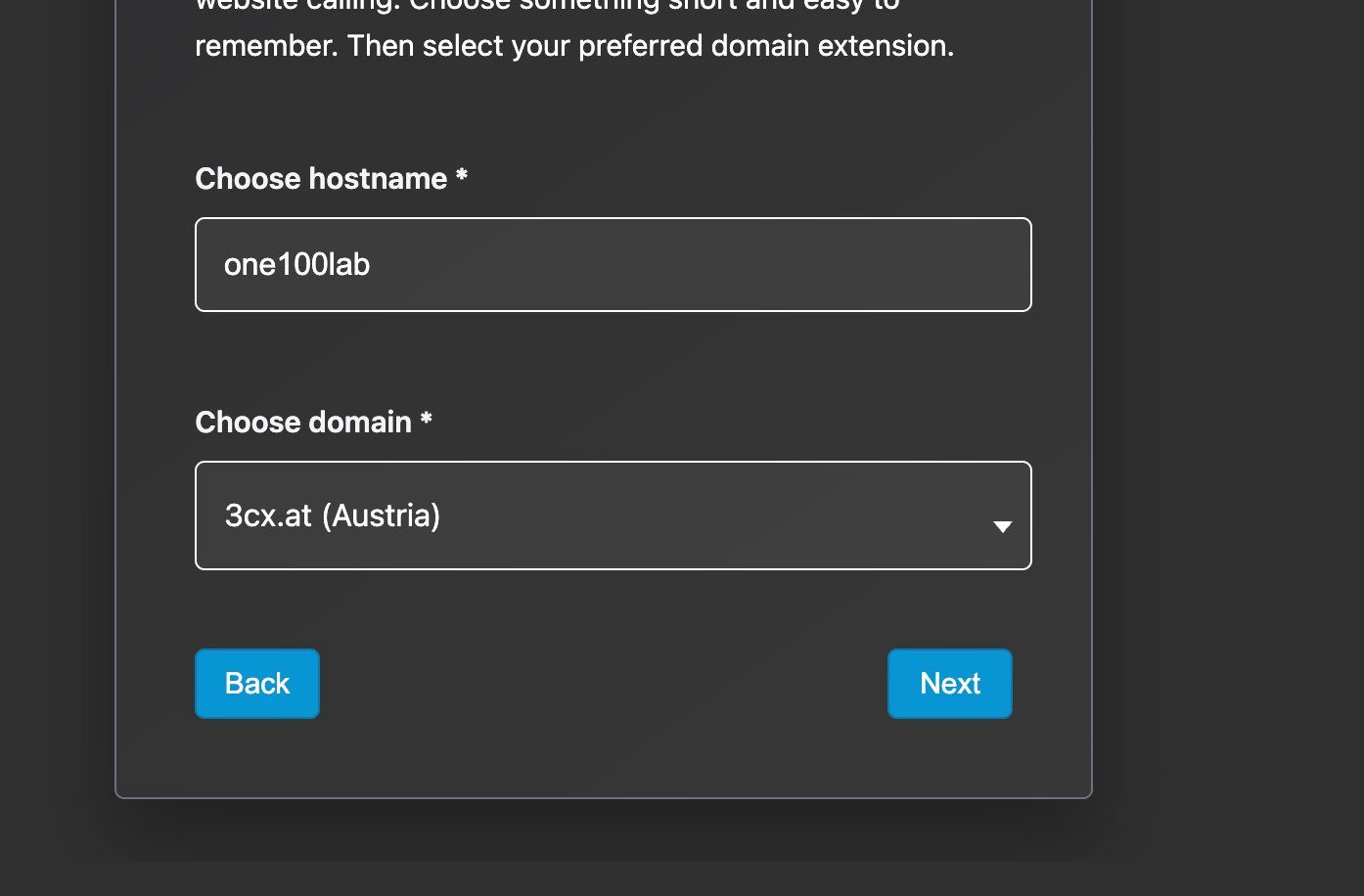Screen dimensions: 1364x896
Task: Click the Choose hostname text field
Action: click(613, 265)
